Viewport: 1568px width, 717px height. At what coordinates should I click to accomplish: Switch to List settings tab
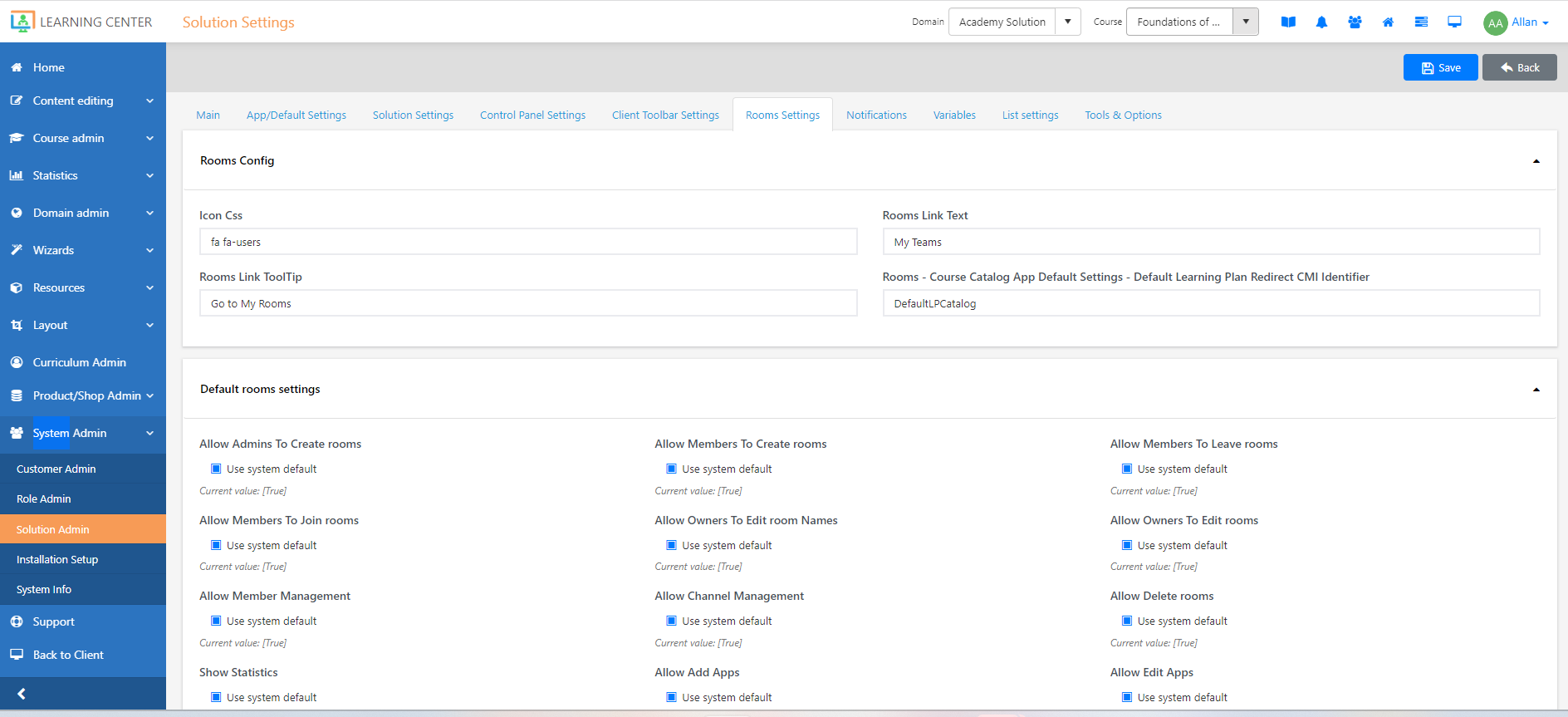(x=1030, y=115)
